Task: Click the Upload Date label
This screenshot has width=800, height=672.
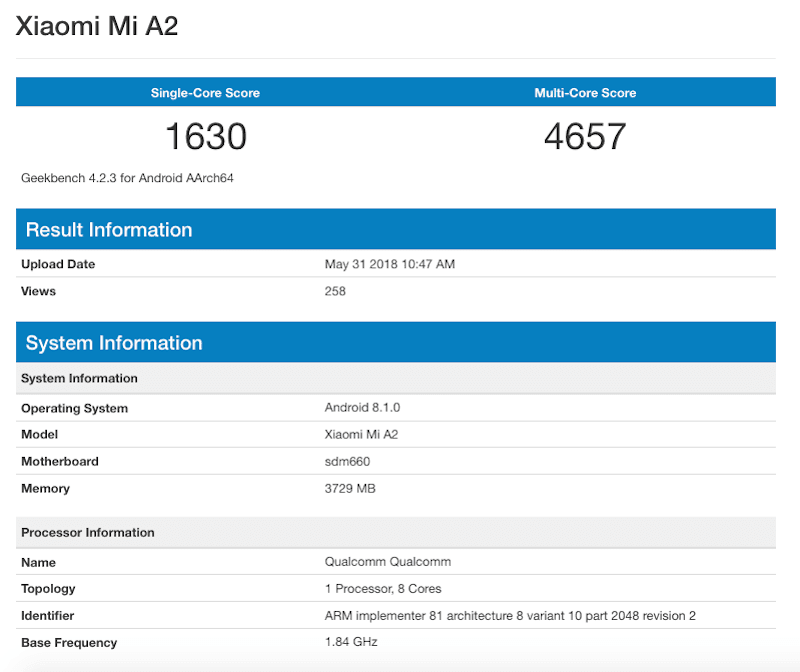Action: pyautogui.click(x=58, y=264)
